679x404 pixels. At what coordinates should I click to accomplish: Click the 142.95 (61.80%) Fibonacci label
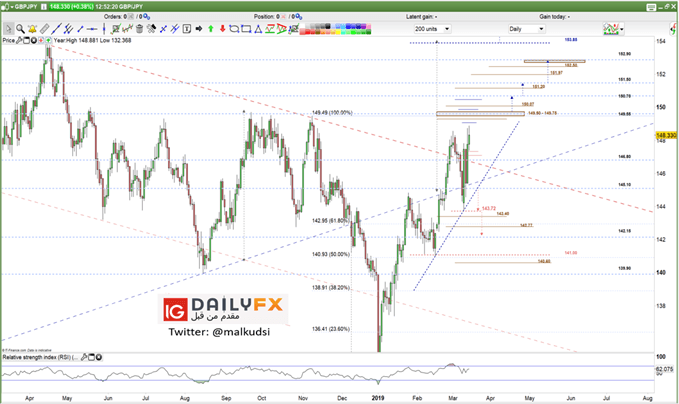point(330,220)
